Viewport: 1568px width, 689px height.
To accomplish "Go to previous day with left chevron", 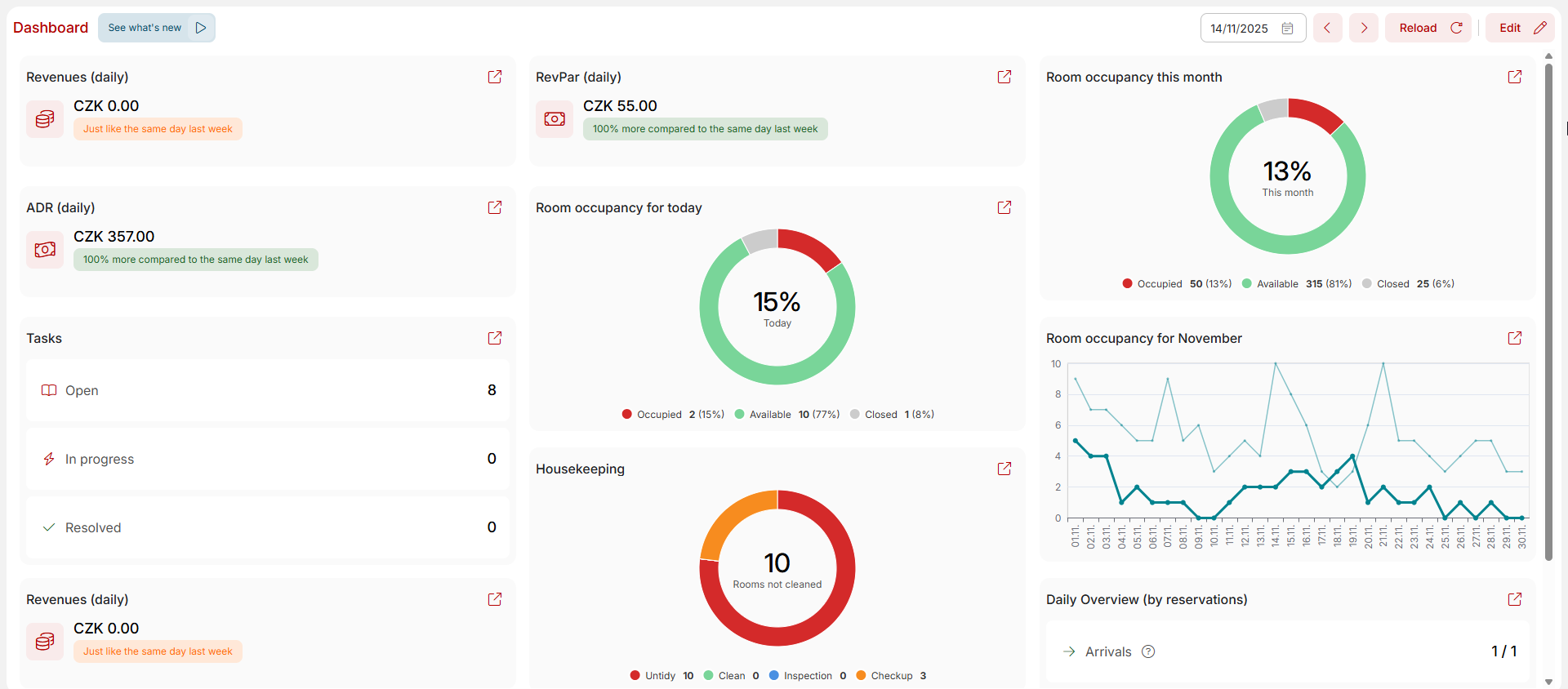I will (x=1327, y=28).
